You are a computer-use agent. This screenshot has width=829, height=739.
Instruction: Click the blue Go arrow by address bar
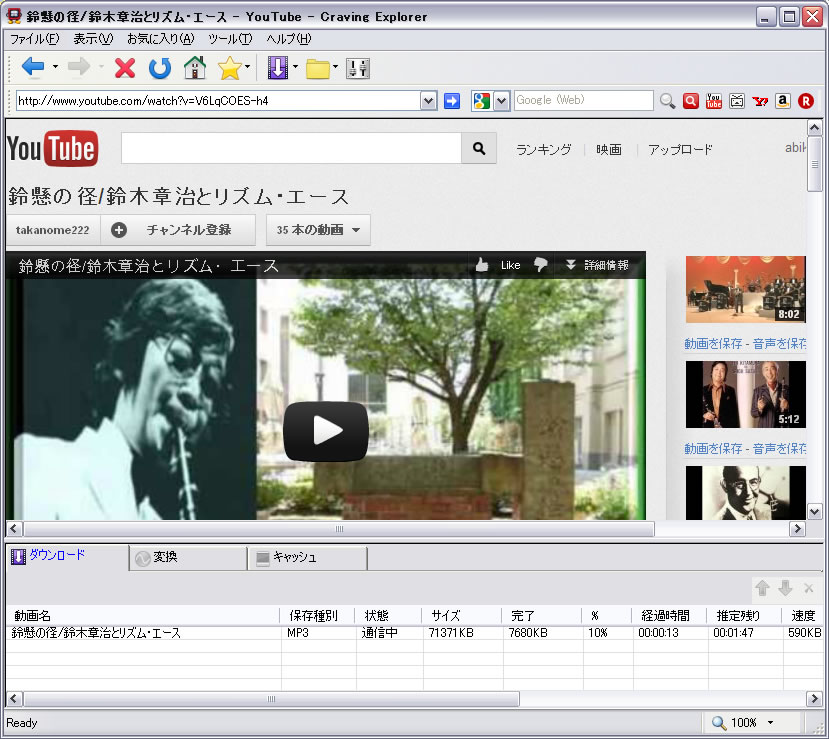[x=452, y=100]
